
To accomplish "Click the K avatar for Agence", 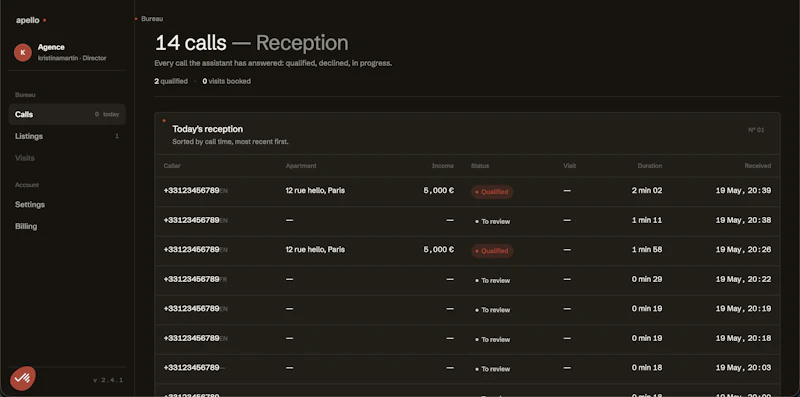I will click(23, 53).
